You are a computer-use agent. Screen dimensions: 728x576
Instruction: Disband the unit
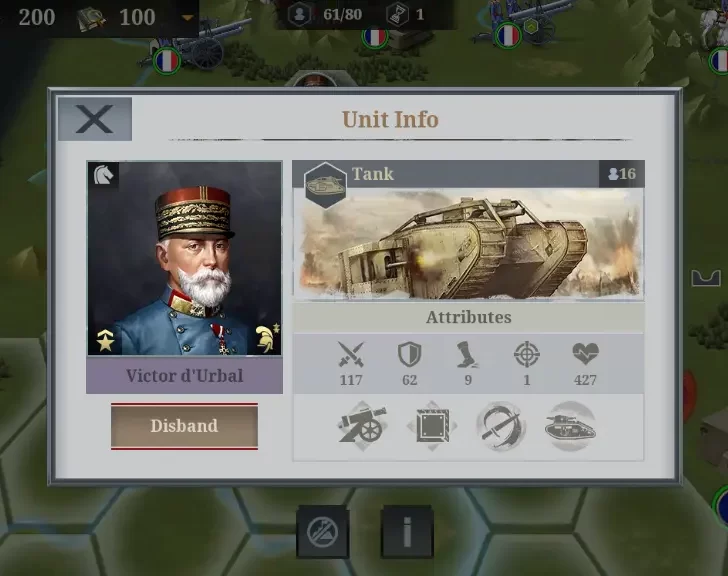click(x=184, y=426)
